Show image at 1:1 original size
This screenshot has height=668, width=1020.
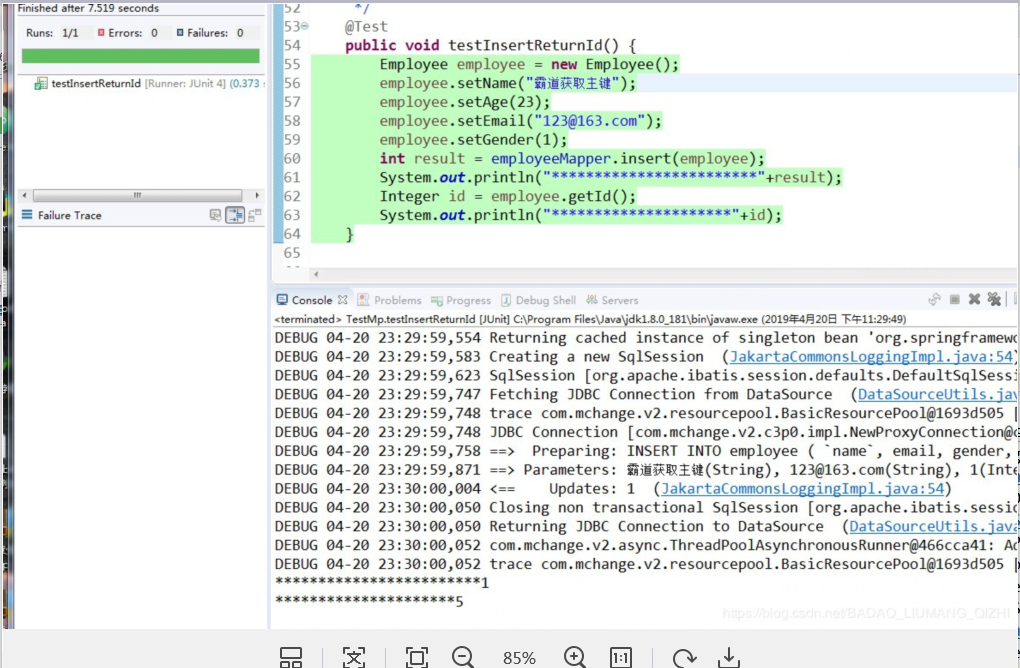(x=621, y=657)
